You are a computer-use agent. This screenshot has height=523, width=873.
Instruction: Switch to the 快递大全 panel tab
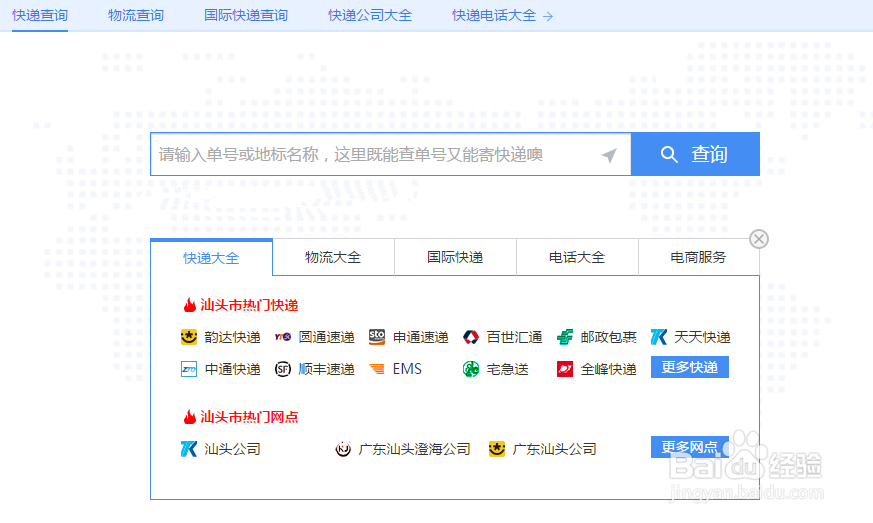tap(212, 258)
